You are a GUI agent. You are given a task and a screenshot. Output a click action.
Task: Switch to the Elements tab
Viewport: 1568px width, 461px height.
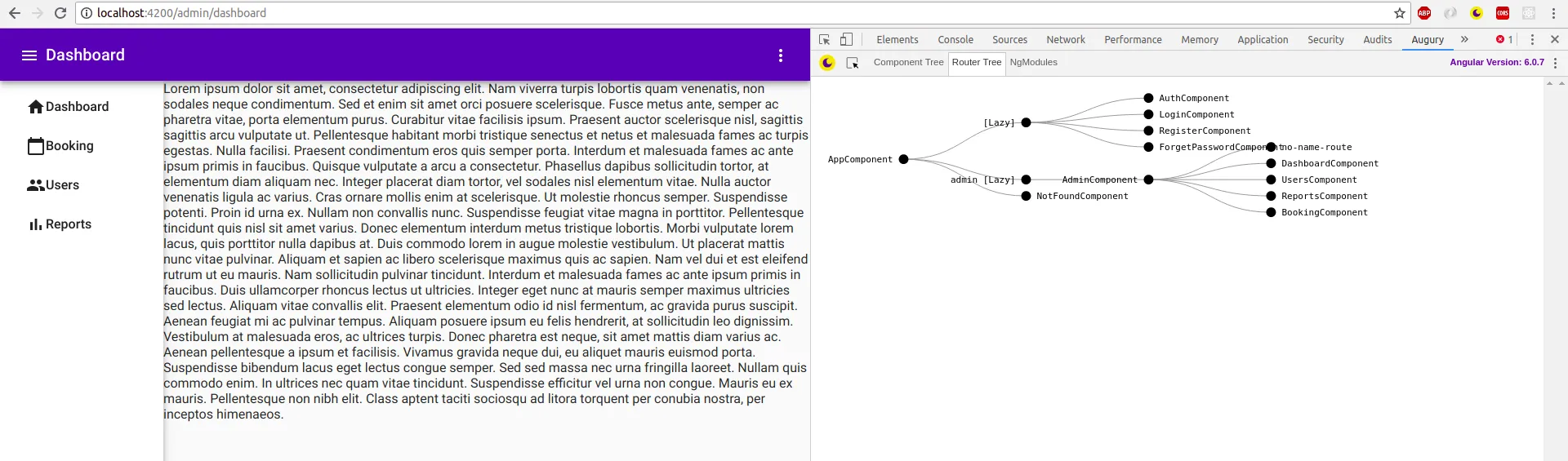[898, 39]
